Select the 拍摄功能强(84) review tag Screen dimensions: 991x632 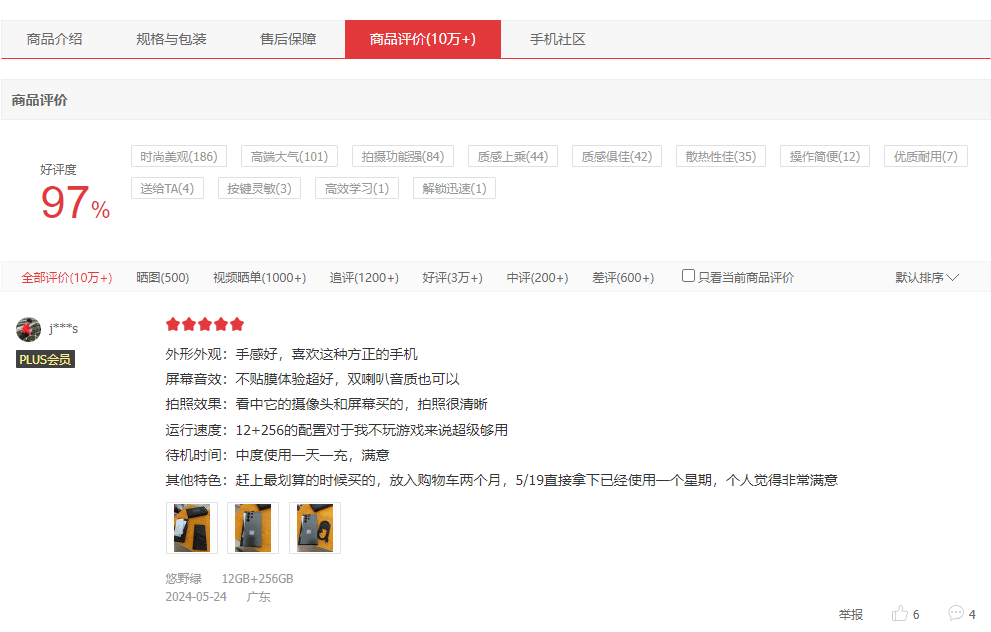[x=403, y=156]
